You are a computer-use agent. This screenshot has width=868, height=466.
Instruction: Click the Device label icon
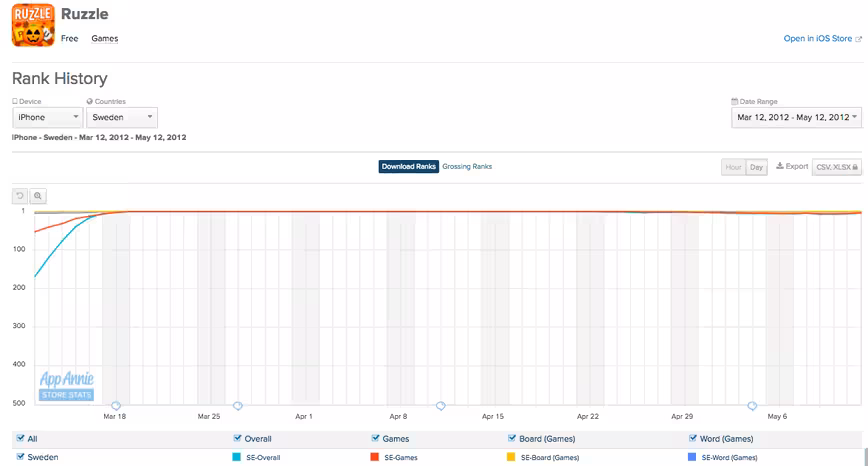15,101
